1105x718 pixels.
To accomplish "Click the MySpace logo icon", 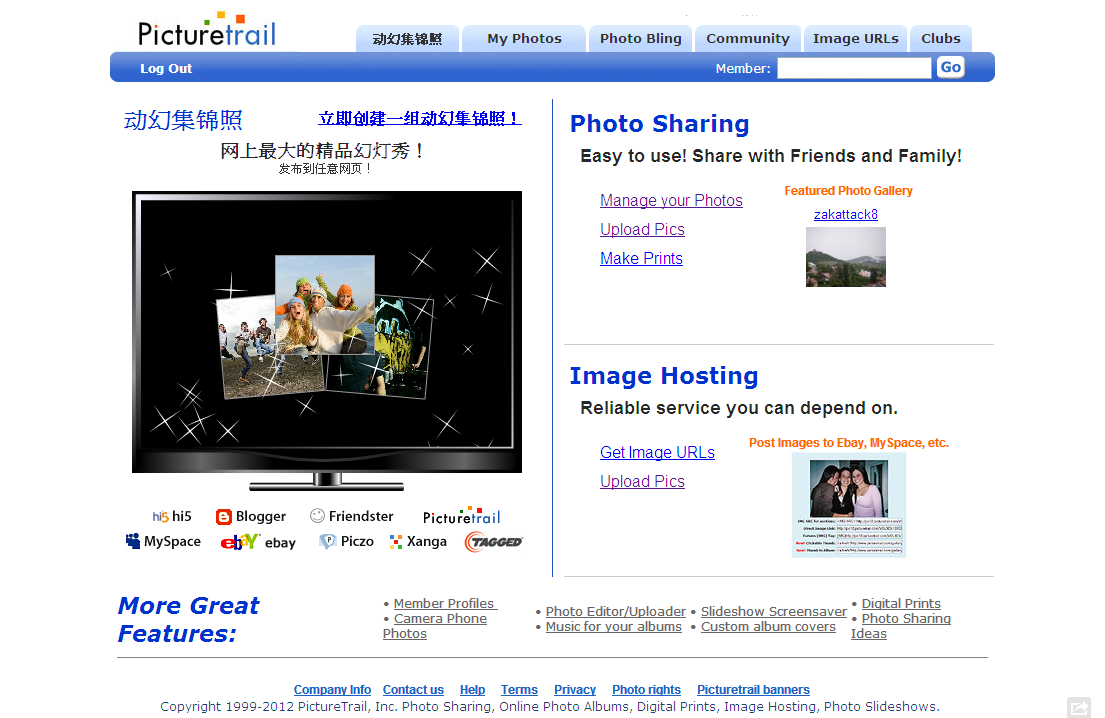I will click(132, 540).
